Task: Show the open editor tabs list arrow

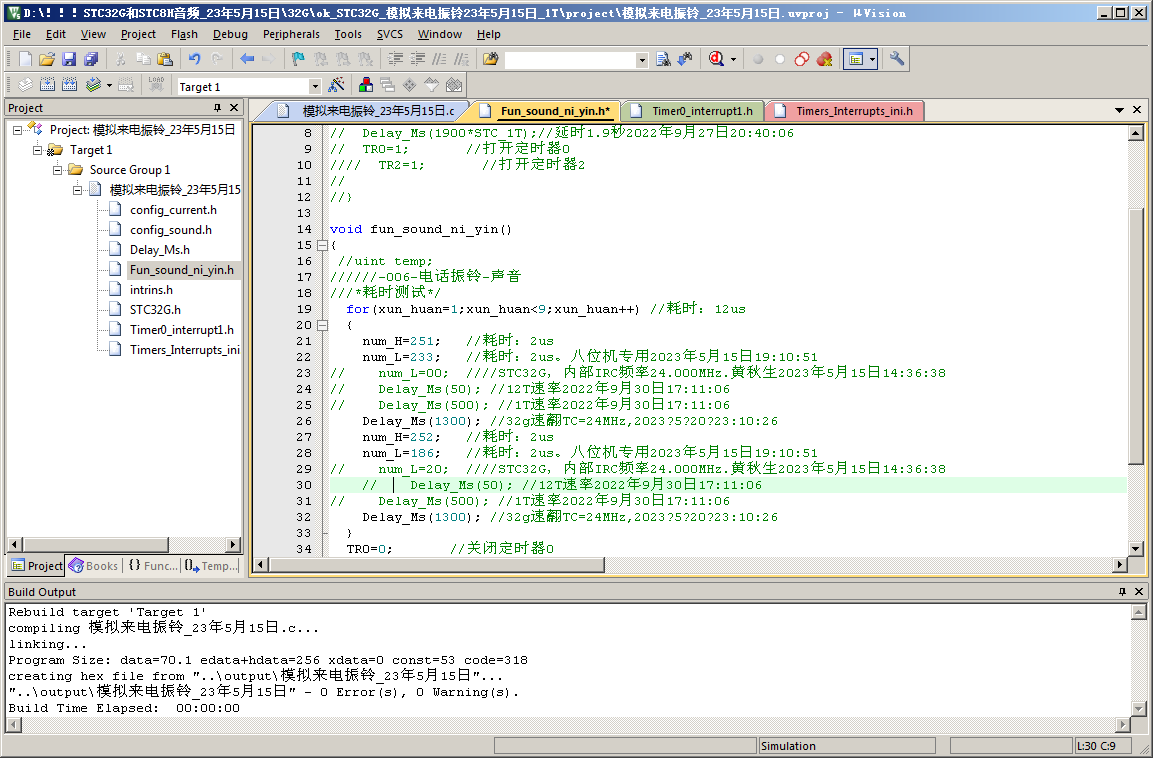Action: (x=1119, y=110)
